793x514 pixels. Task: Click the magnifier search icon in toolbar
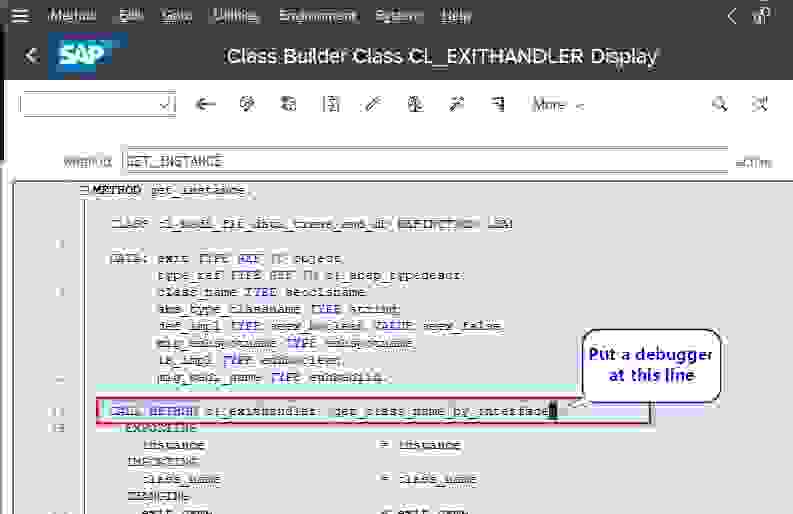(719, 104)
